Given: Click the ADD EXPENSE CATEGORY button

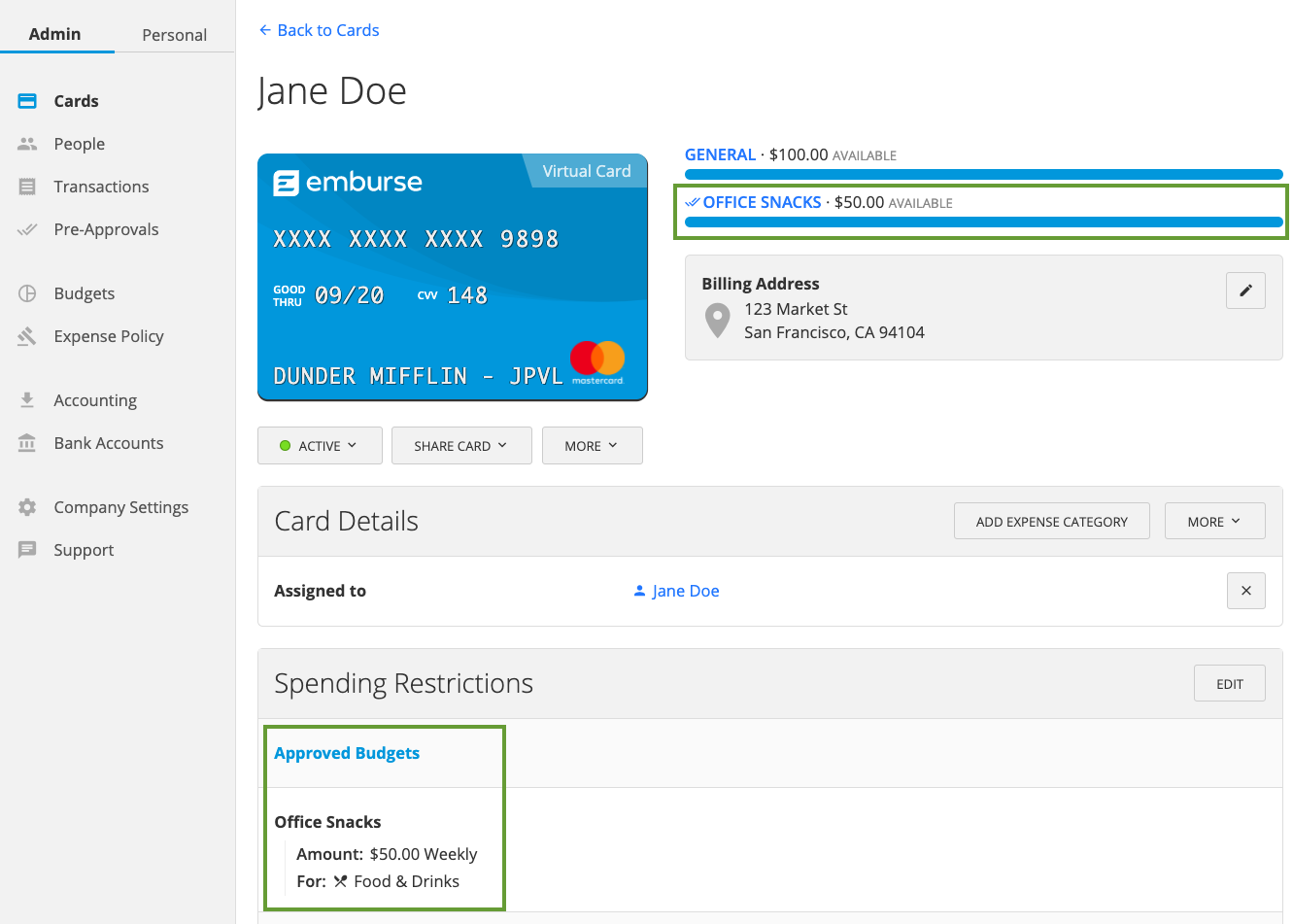Looking at the screenshot, I should click(x=1051, y=522).
